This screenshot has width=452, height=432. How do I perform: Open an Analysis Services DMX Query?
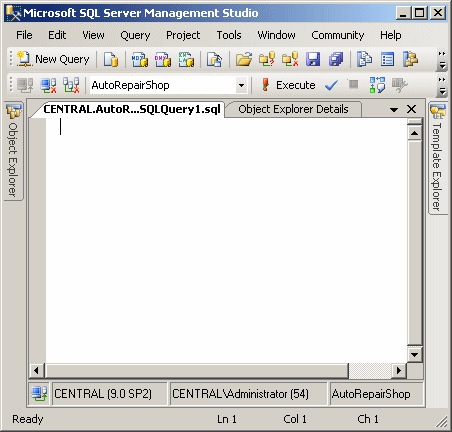163,59
